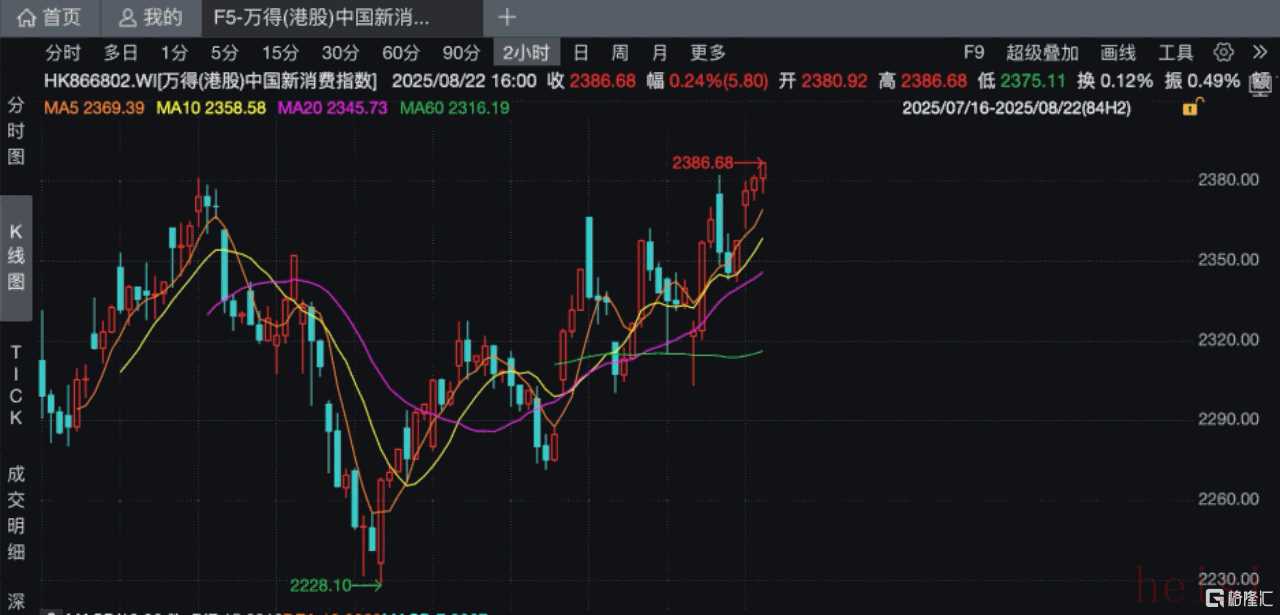Click the 超级叠加 overlay button
The height and width of the screenshot is (615, 1280).
click(1042, 53)
